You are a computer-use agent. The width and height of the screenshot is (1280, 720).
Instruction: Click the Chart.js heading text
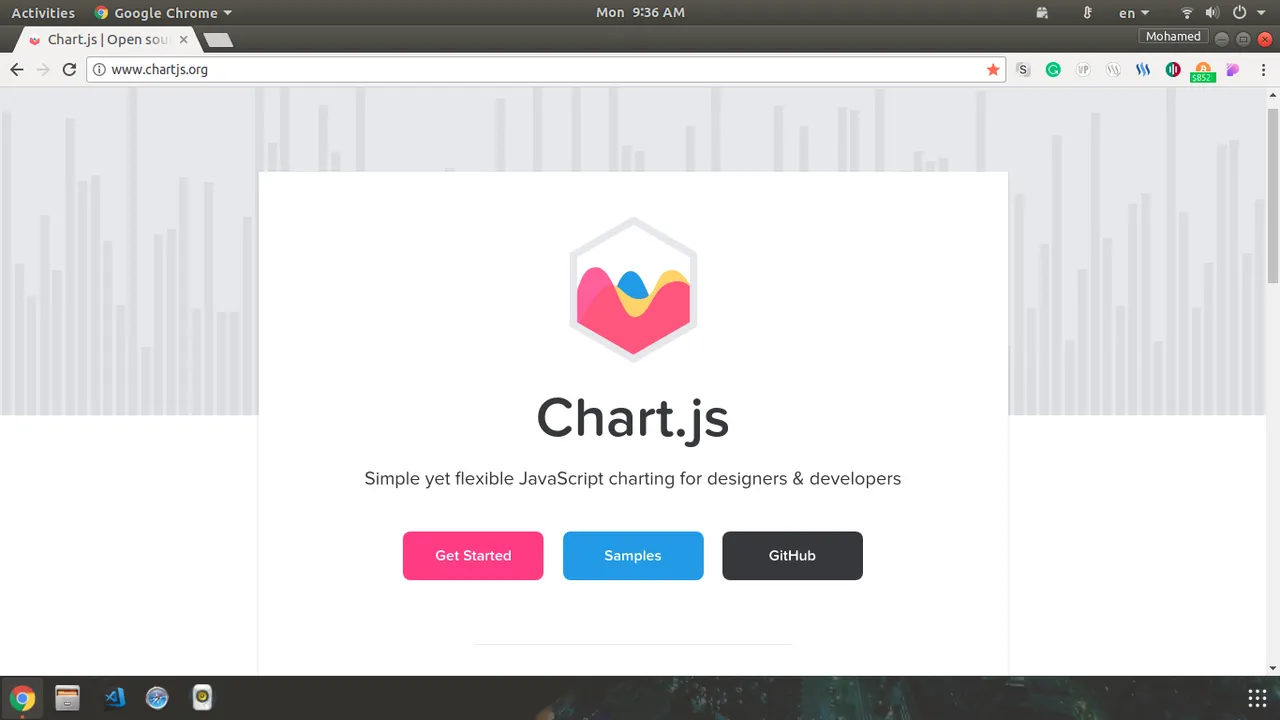(633, 418)
